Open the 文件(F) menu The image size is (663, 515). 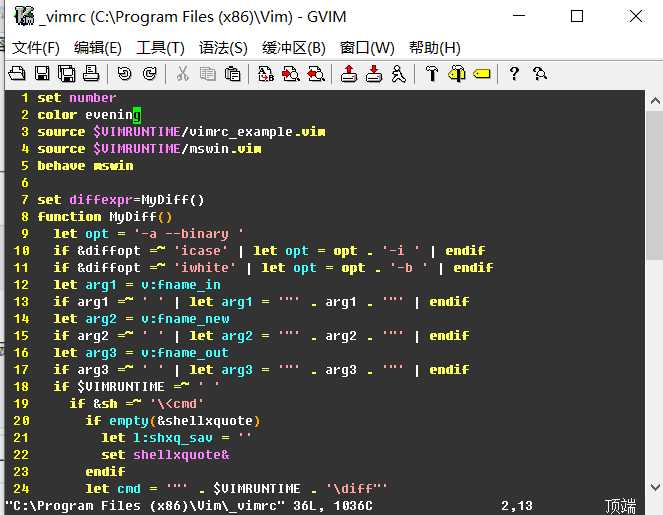click(x=36, y=48)
